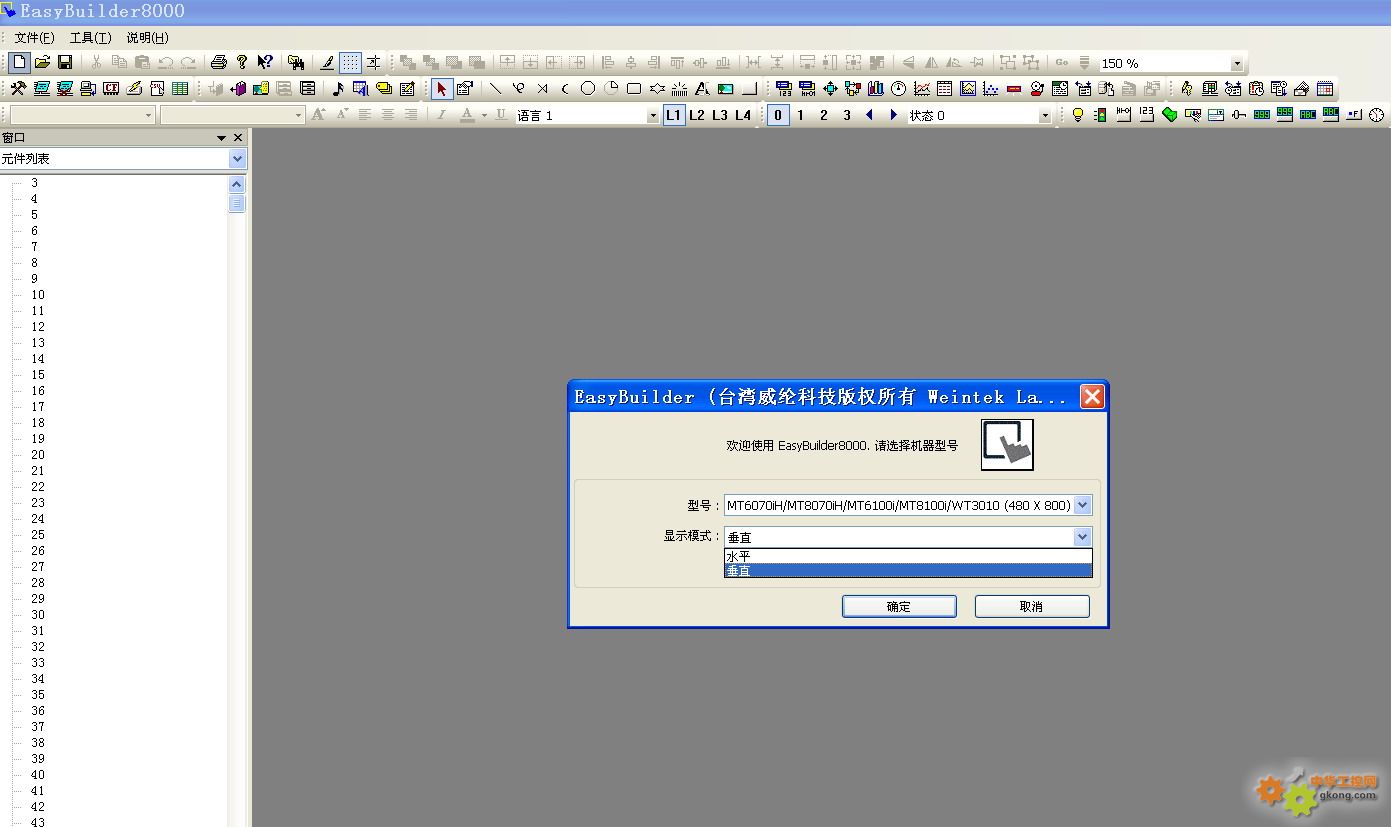Select window number 40 in list

(x=38, y=775)
